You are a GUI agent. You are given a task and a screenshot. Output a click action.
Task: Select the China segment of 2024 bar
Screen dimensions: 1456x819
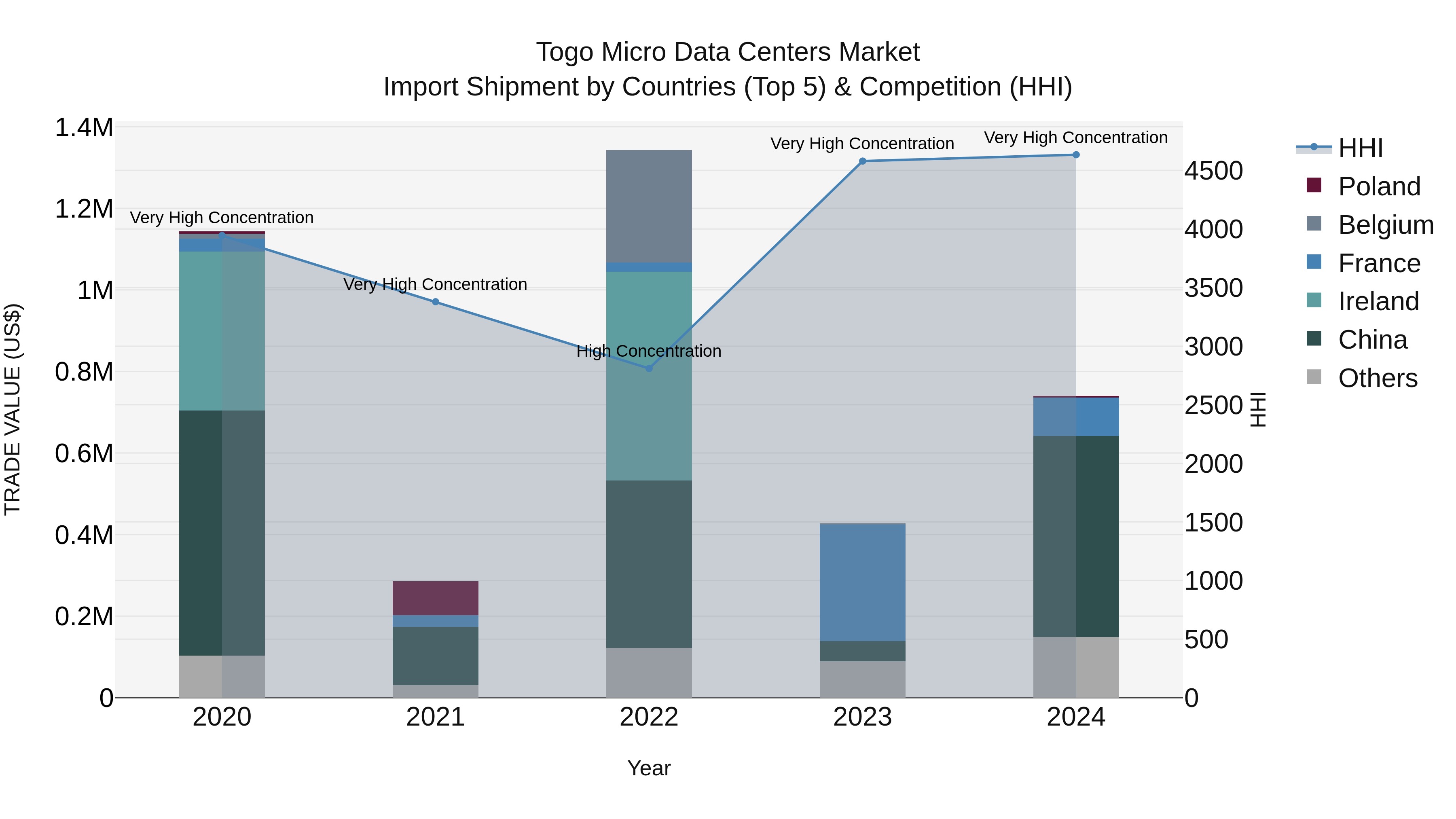(x=1076, y=536)
